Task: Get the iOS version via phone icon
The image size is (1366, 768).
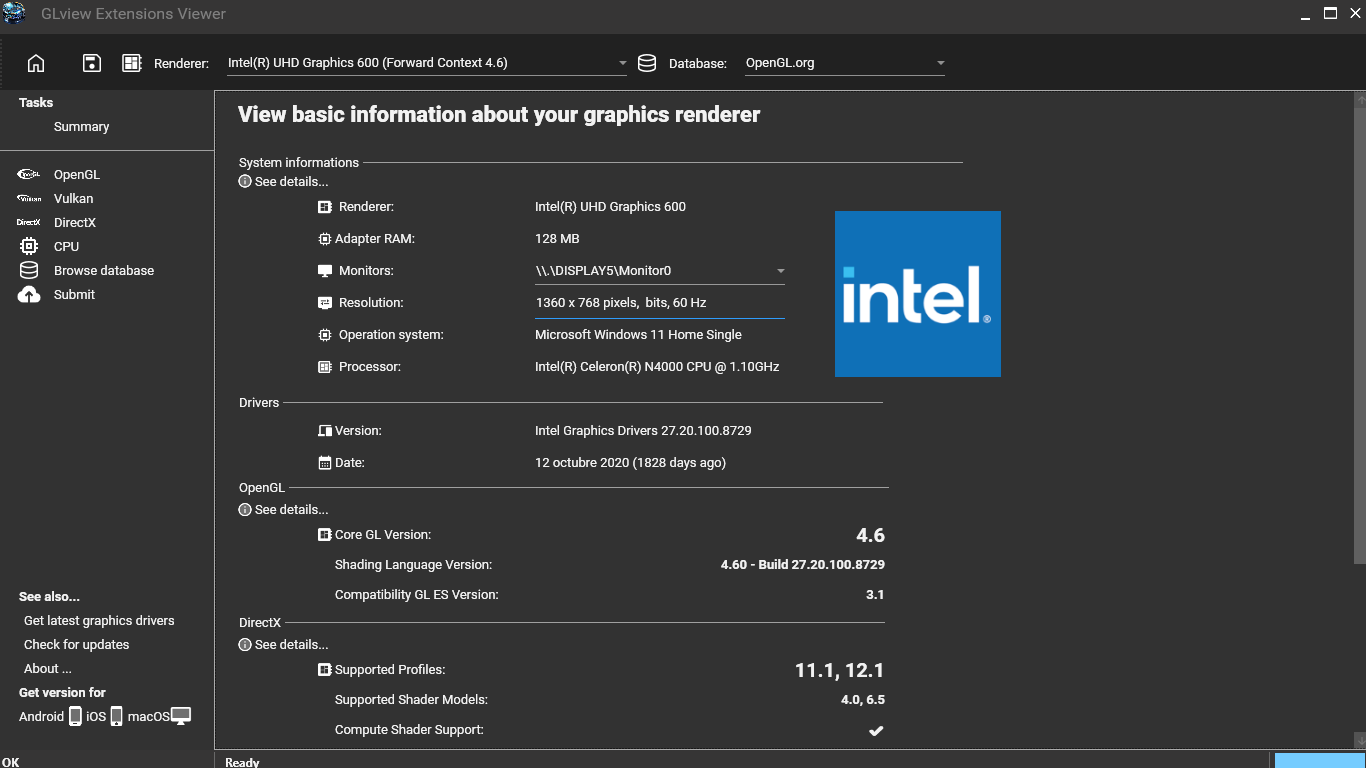Action: (x=116, y=716)
